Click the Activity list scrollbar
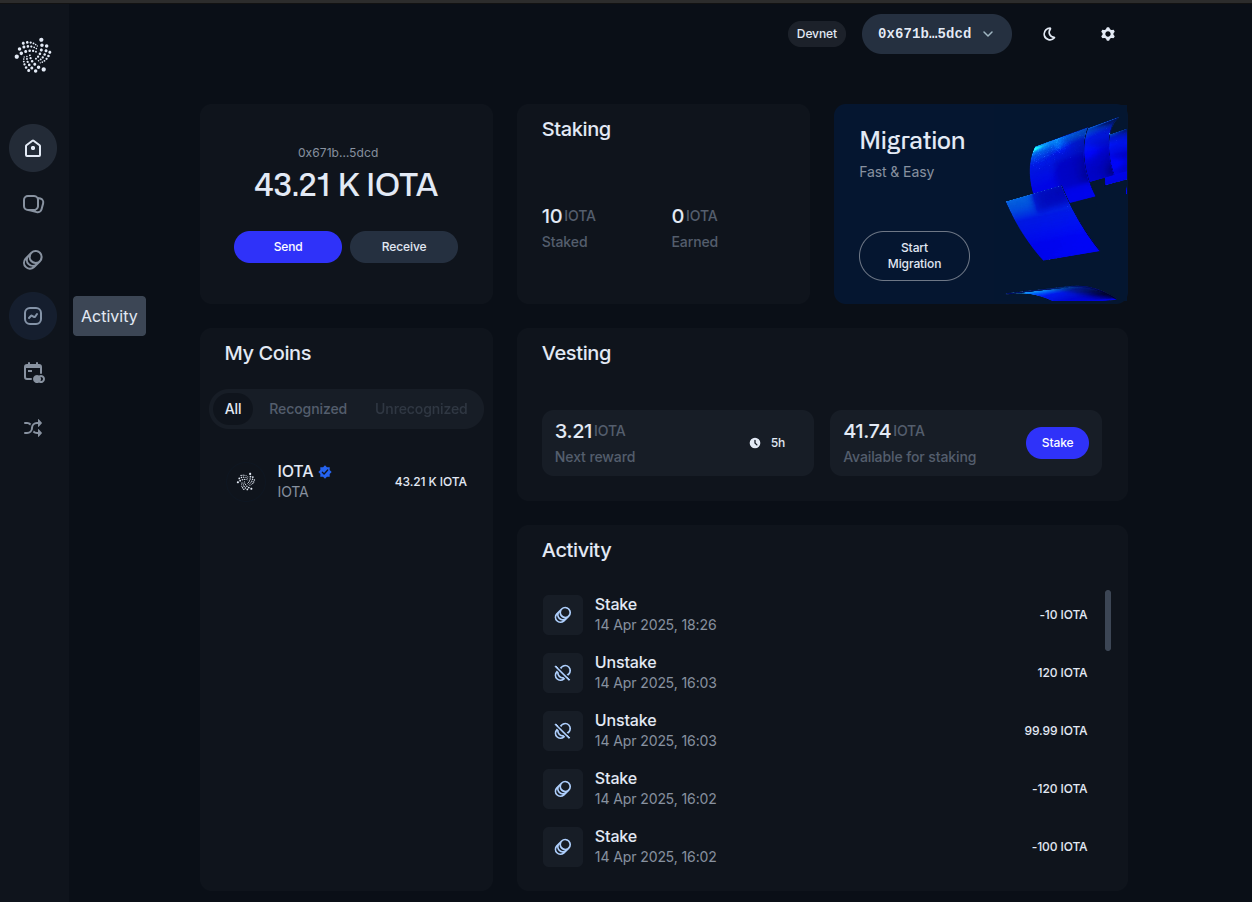The image size is (1252, 902). pos(1108,620)
